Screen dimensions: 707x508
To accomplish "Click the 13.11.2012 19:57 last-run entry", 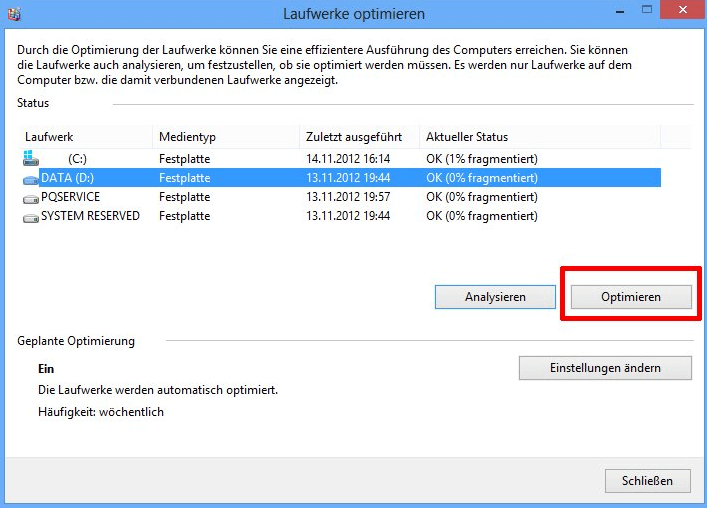I will tap(348, 197).
